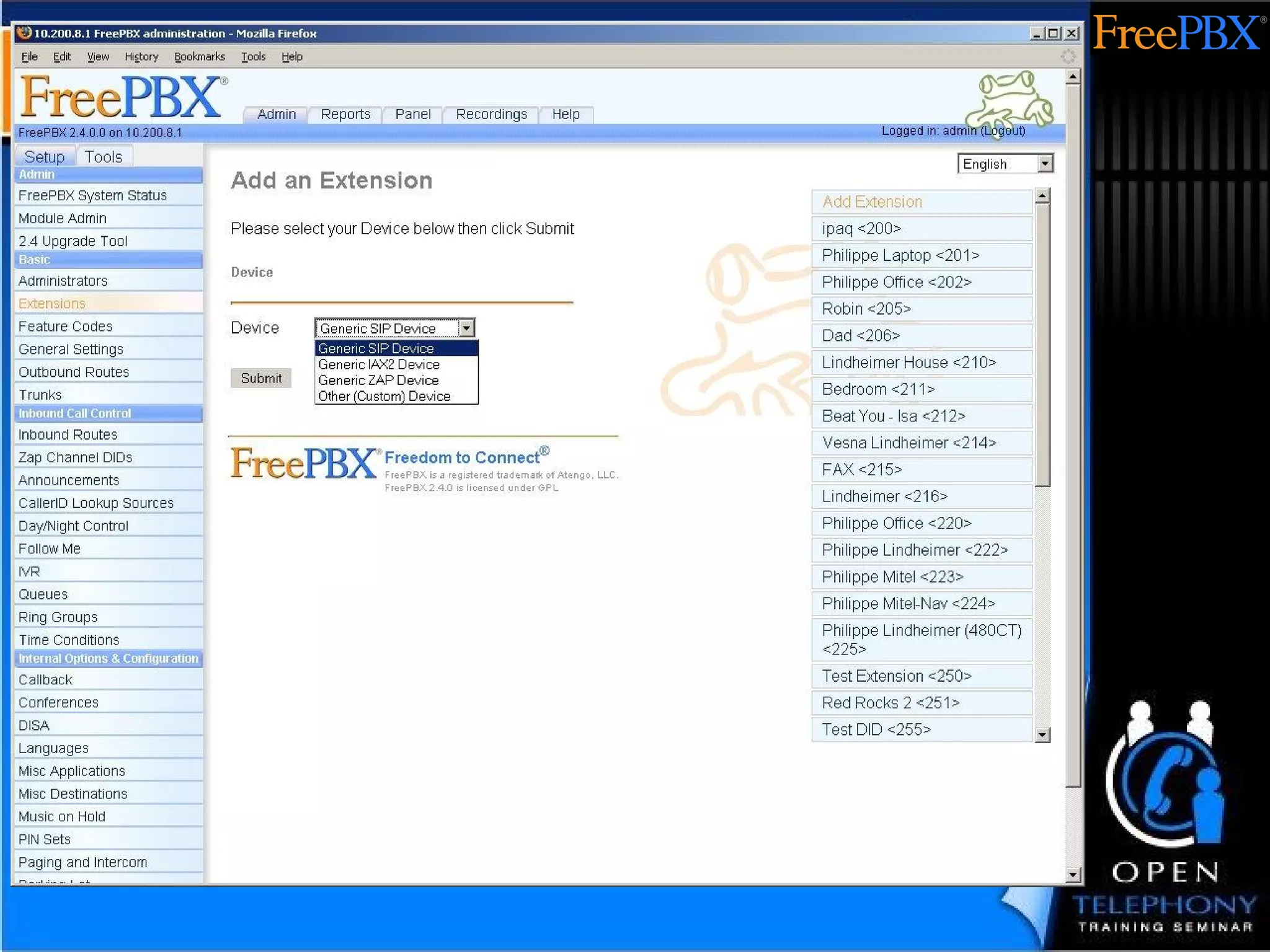Open Module Admin in sidebar

click(62, 218)
